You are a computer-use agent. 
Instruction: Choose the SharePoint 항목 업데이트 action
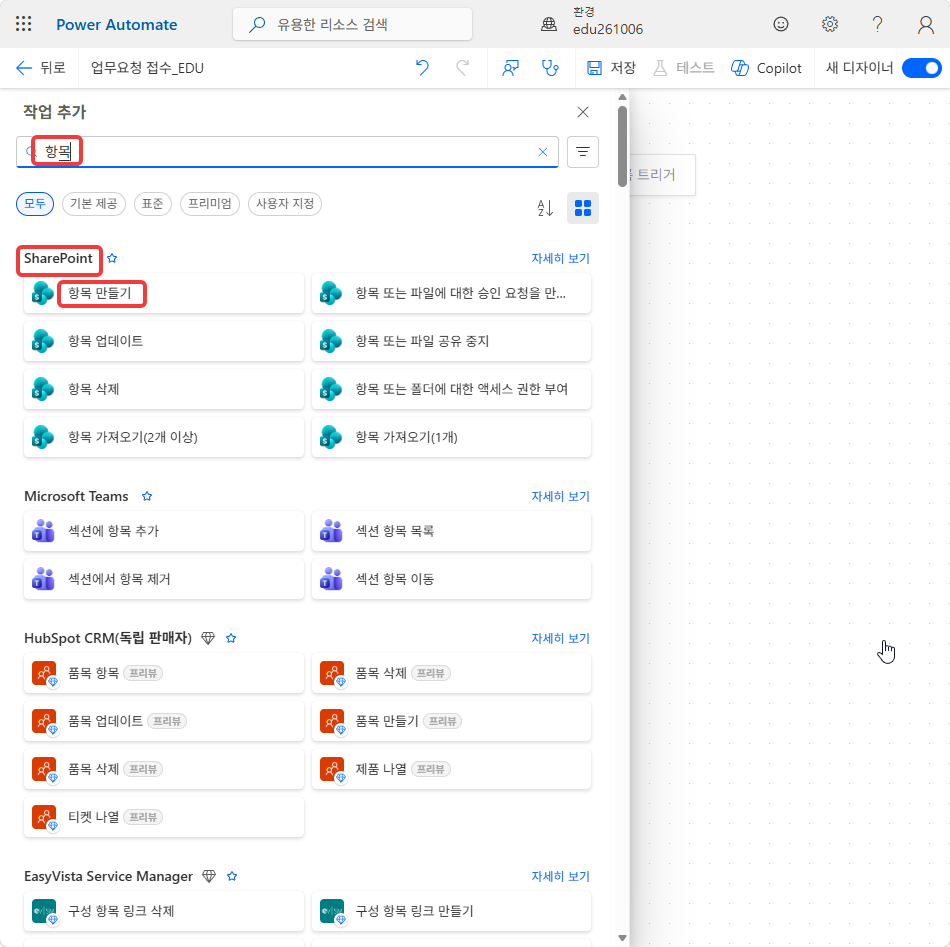click(x=164, y=341)
